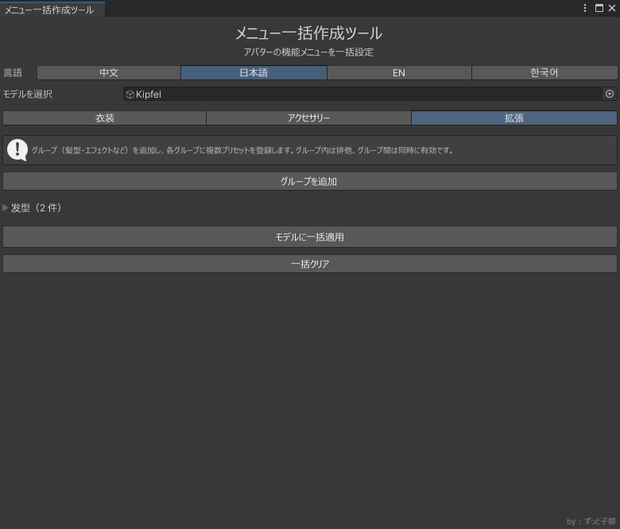Open the object picker circle icon
The image size is (620, 529).
pos(609,94)
